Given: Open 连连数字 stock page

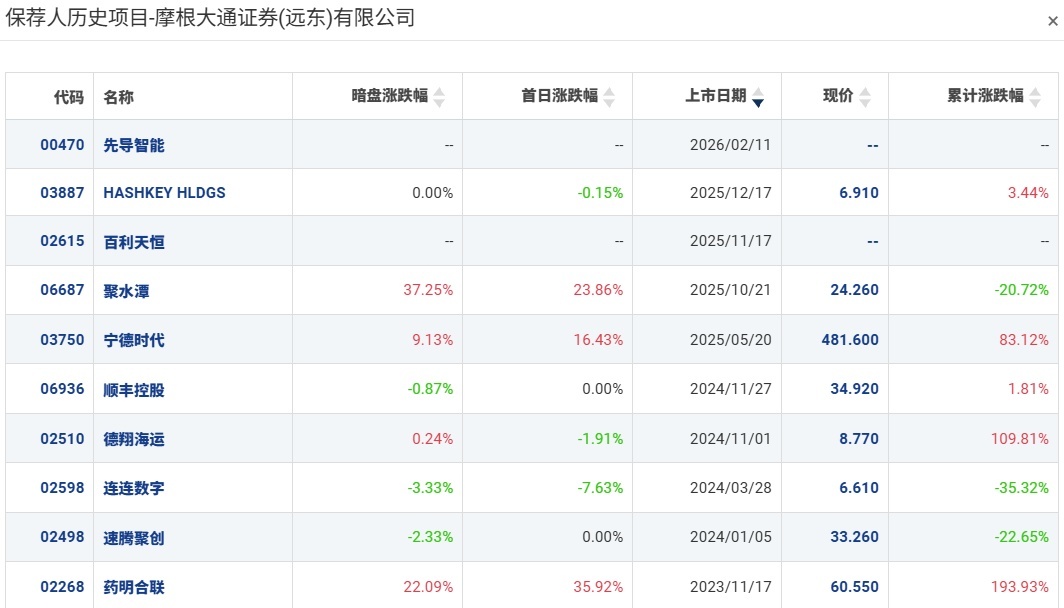Looking at the screenshot, I should tap(134, 488).
